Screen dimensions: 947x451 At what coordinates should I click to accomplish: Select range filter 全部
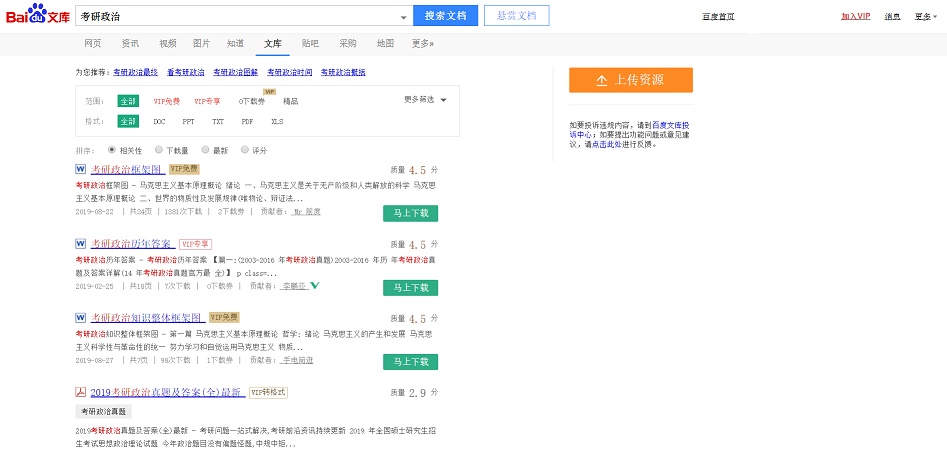click(128, 101)
